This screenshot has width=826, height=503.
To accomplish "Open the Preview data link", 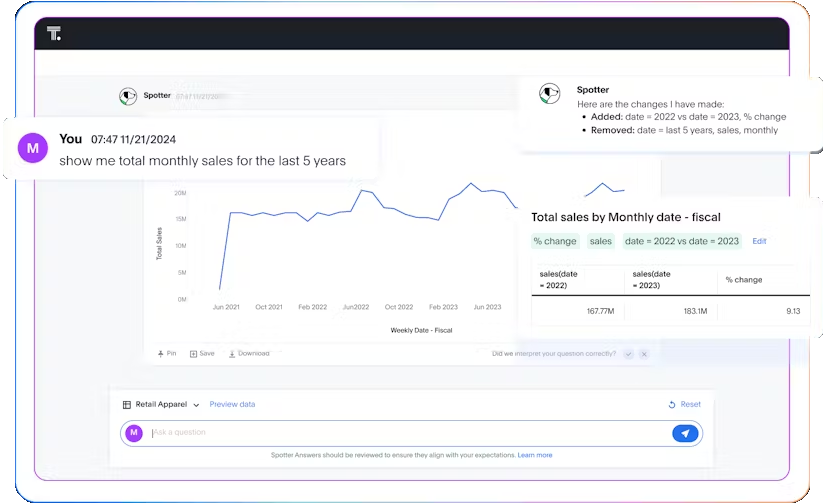I will (232, 405).
